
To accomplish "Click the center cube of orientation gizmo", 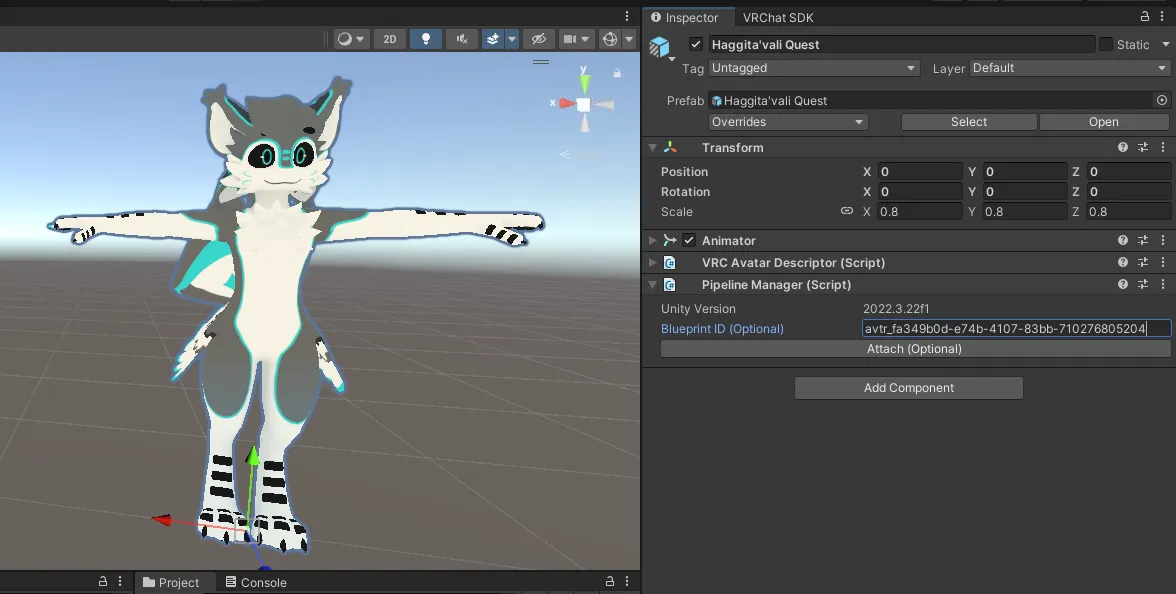I will pyautogui.click(x=584, y=104).
